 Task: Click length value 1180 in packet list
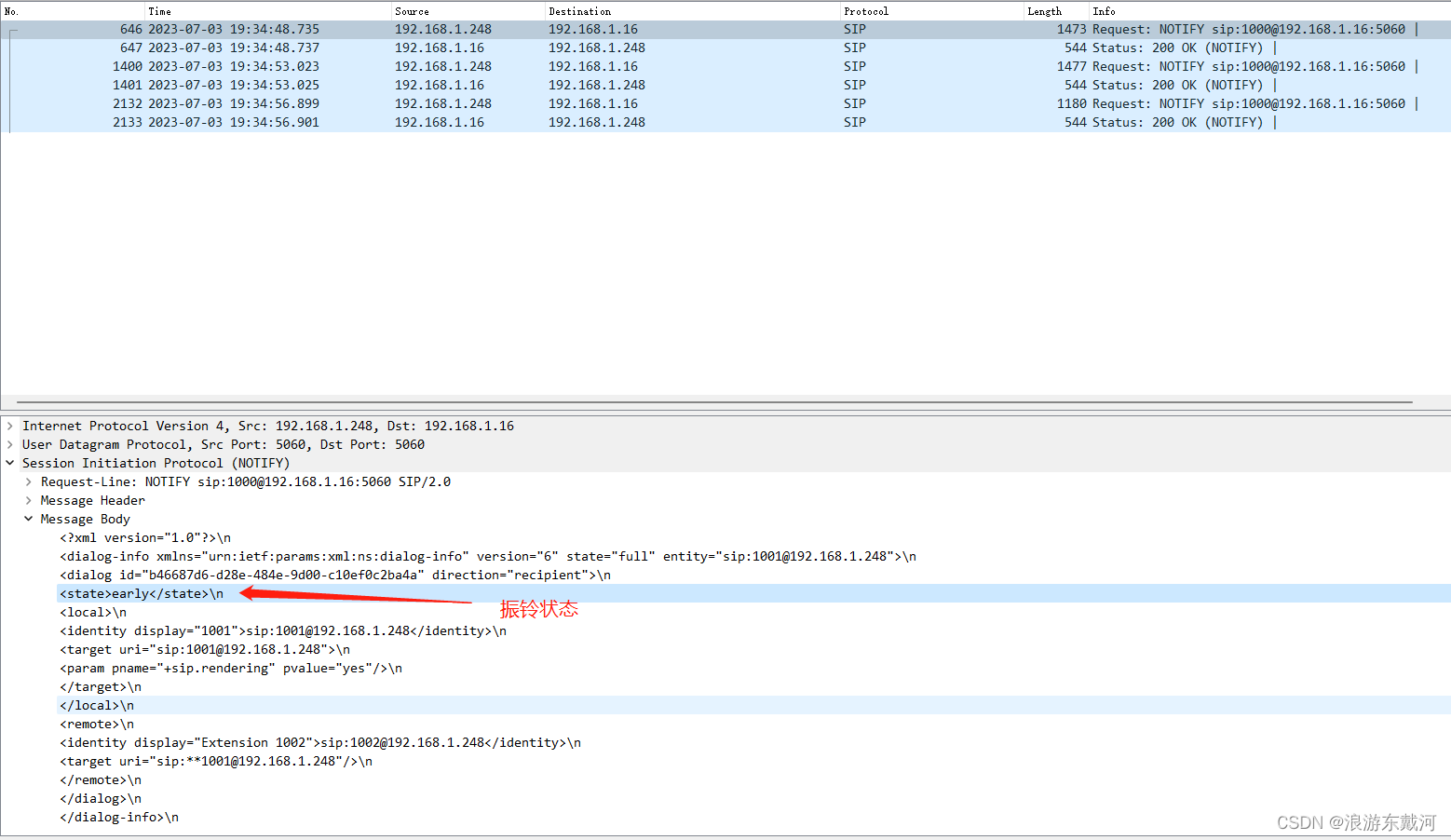coord(1071,103)
